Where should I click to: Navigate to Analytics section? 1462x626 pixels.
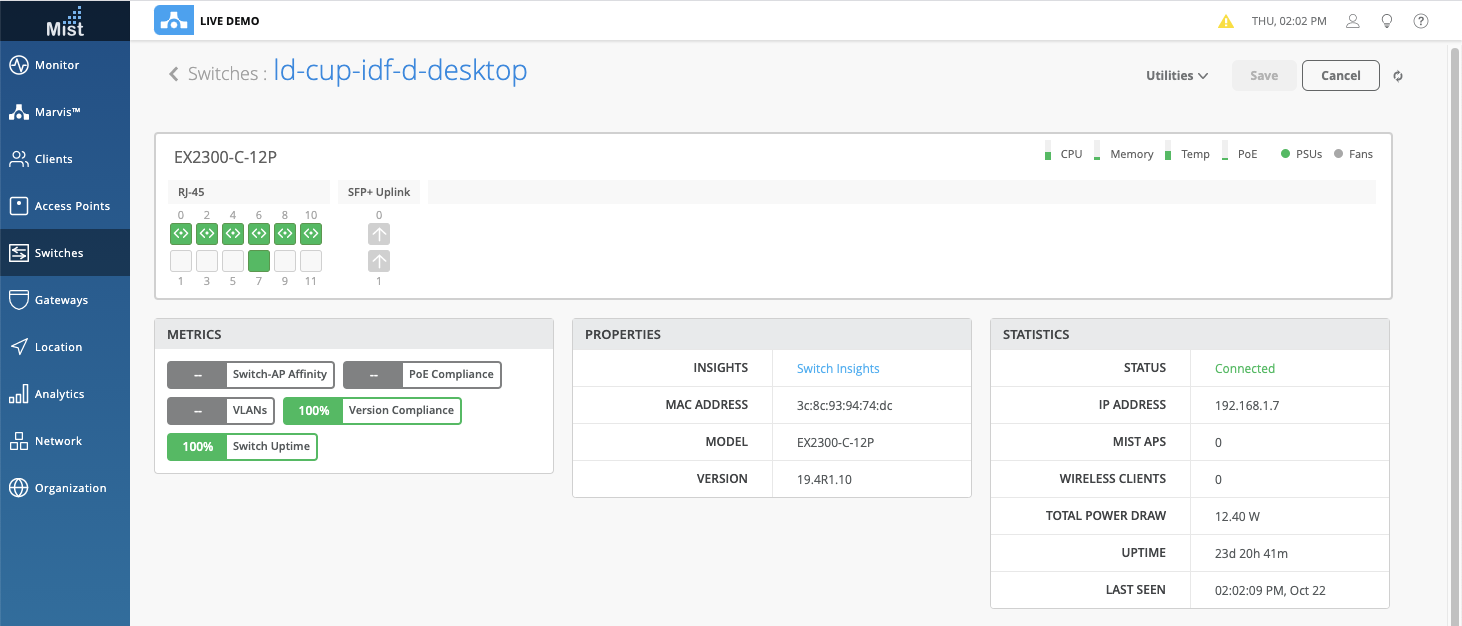point(59,394)
